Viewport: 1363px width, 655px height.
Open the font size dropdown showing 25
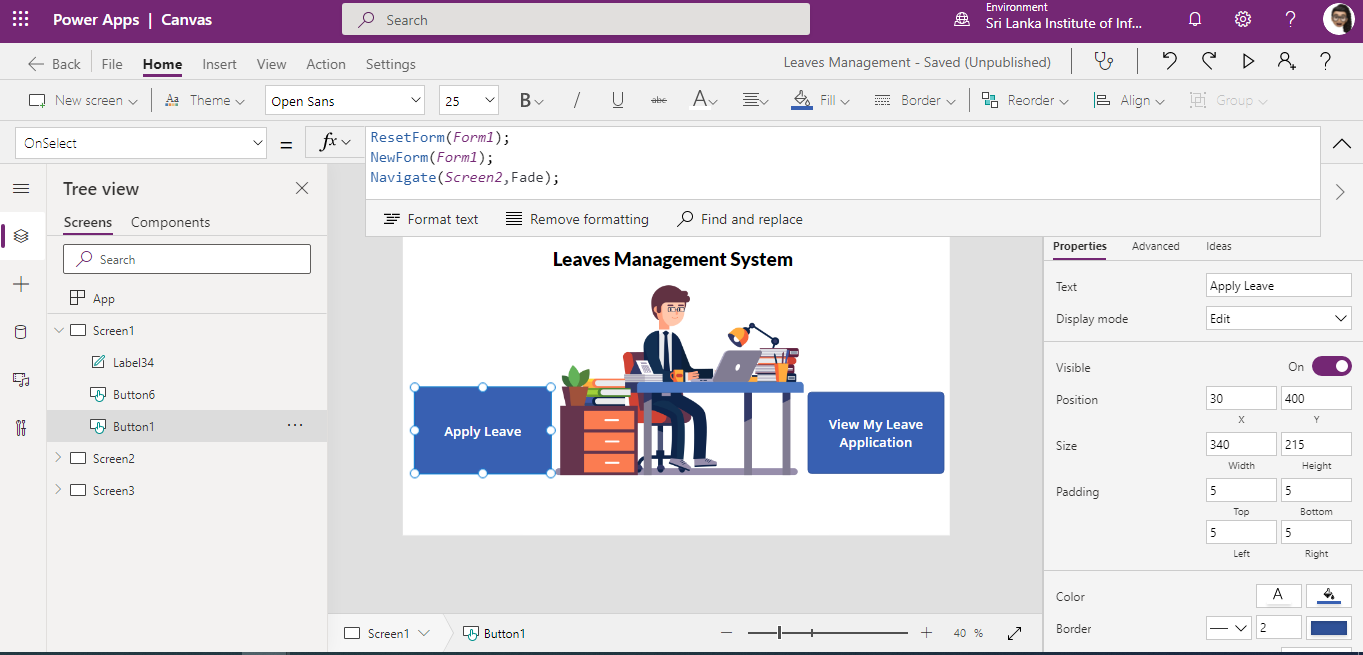point(469,101)
